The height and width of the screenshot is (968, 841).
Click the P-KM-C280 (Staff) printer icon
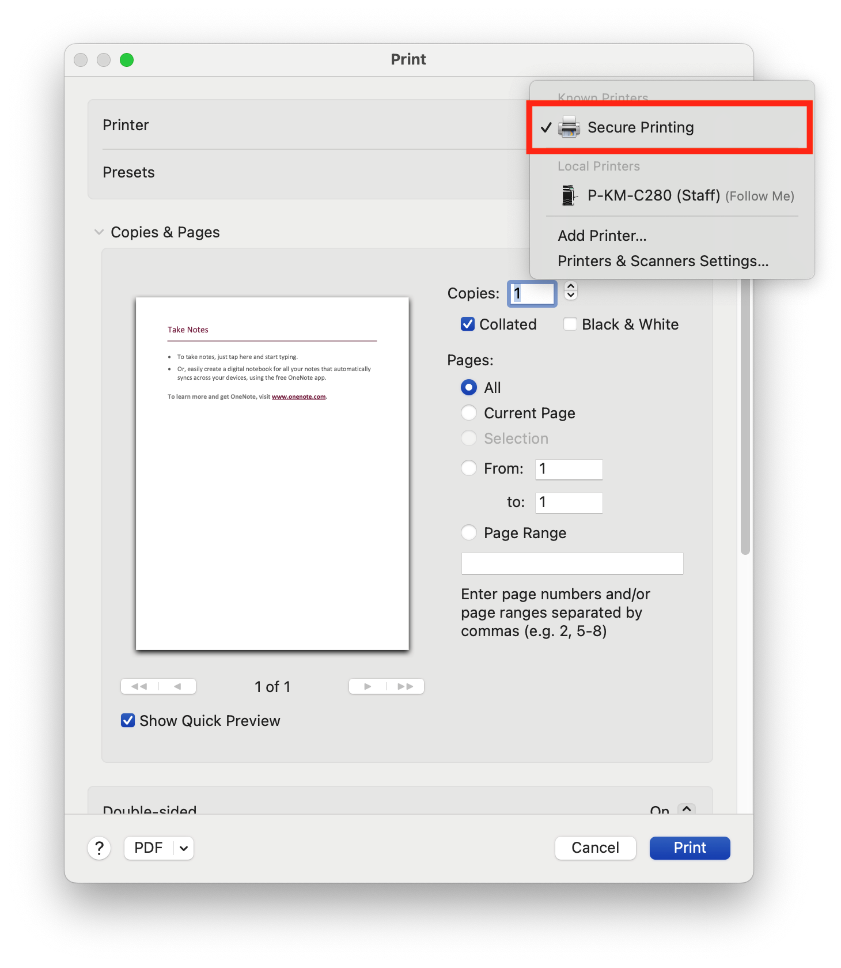[569, 196]
